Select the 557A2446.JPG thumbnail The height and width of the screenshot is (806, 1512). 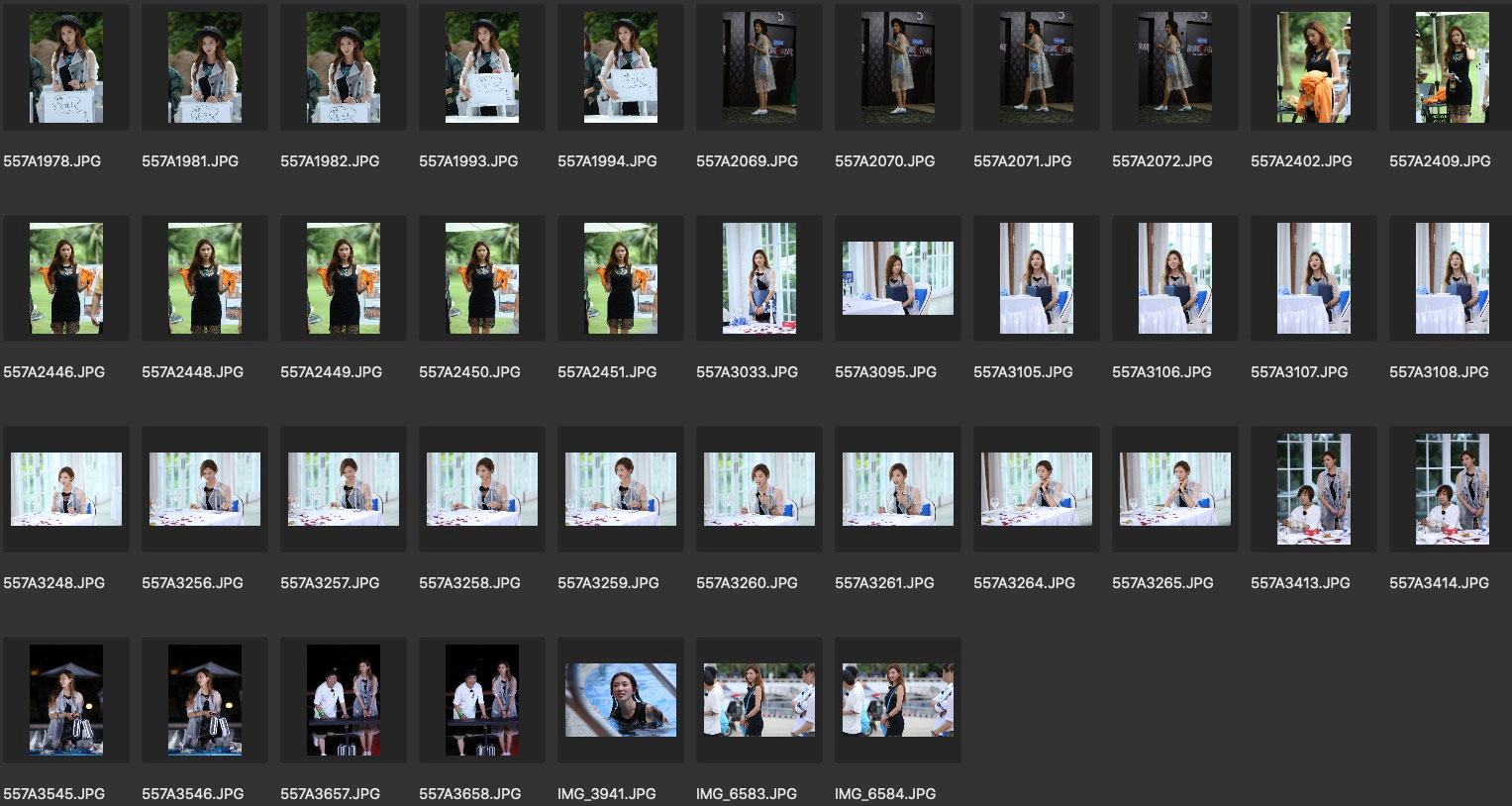(x=66, y=278)
